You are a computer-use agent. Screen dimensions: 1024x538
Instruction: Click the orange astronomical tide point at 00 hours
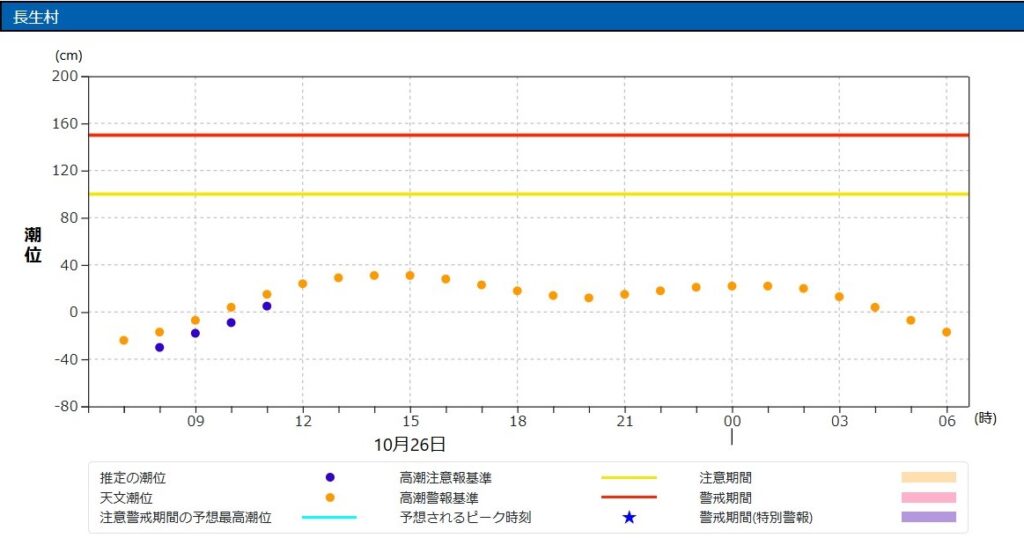pos(732,287)
